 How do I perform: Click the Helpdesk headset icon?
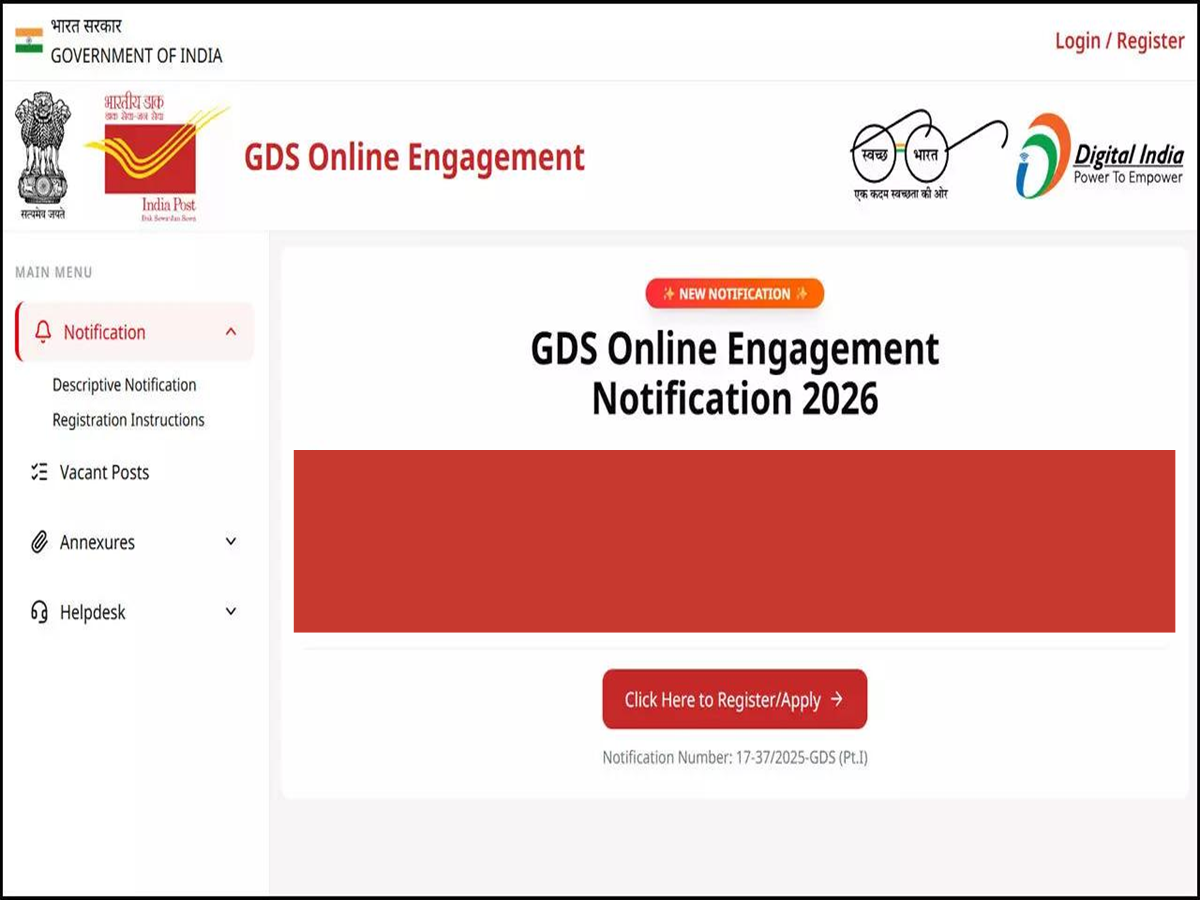39,612
